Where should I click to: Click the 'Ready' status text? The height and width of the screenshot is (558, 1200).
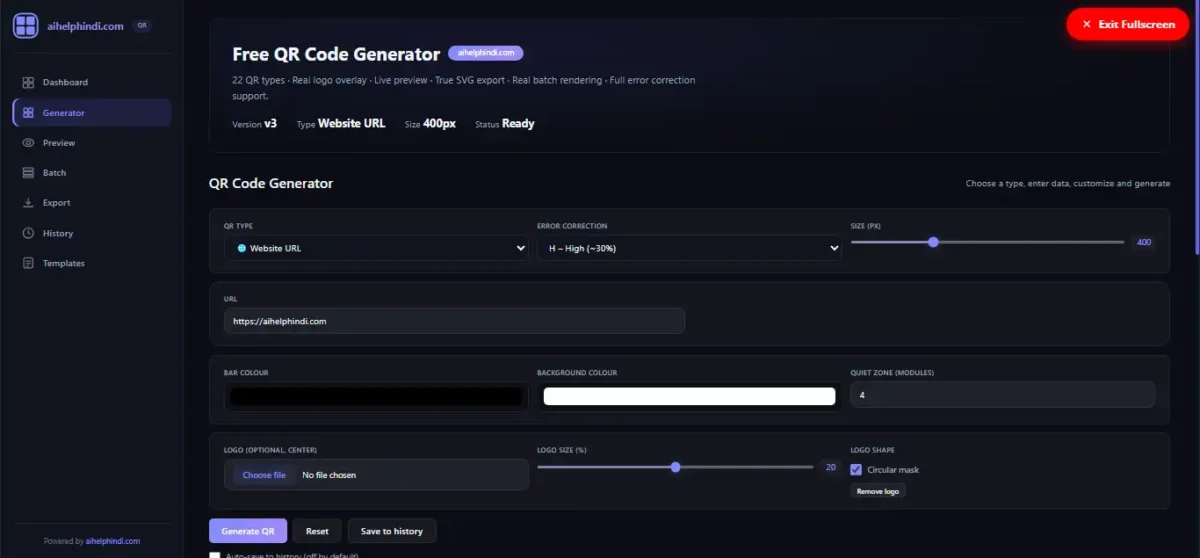(519, 124)
